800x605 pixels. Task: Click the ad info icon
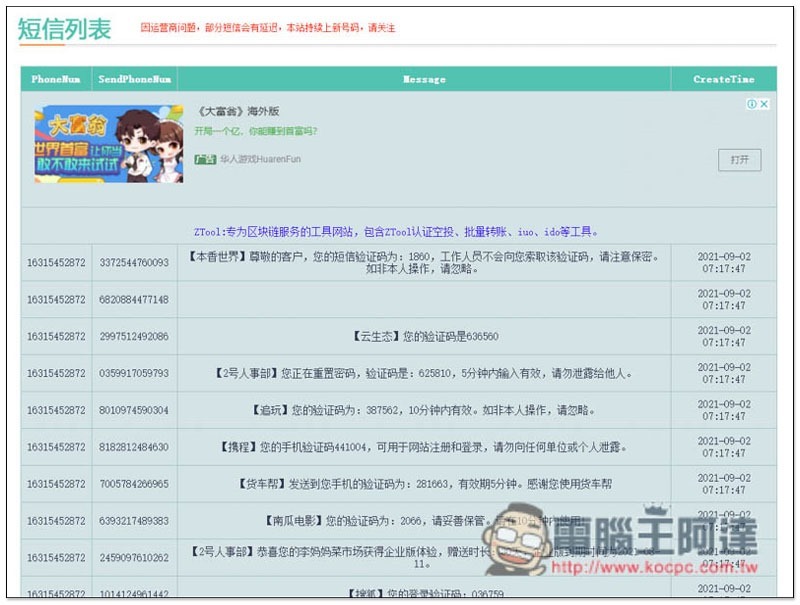pyautogui.click(x=752, y=104)
